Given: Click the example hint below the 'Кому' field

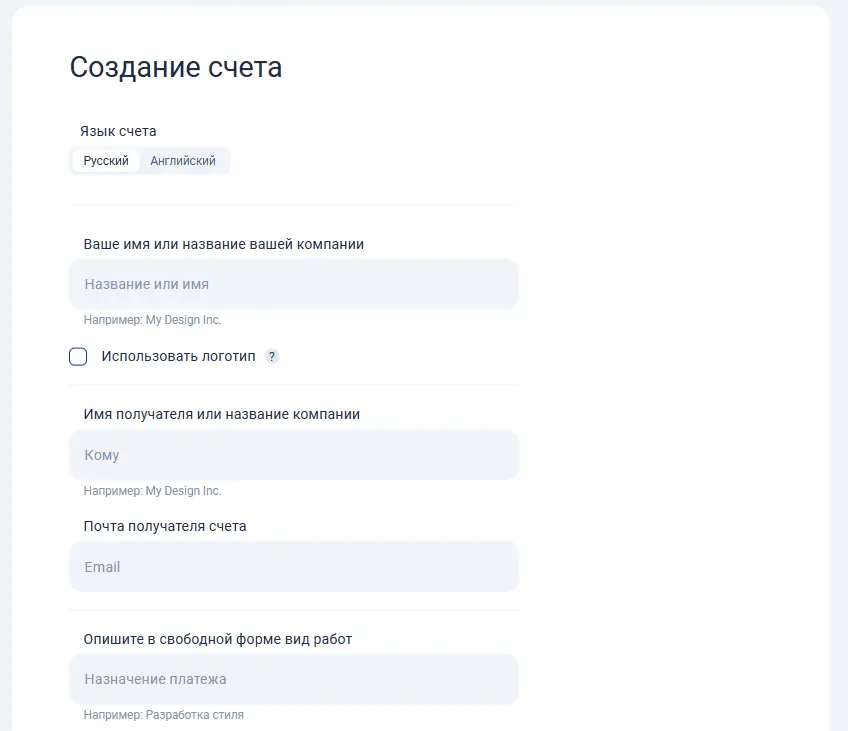Looking at the screenshot, I should 152,491.
